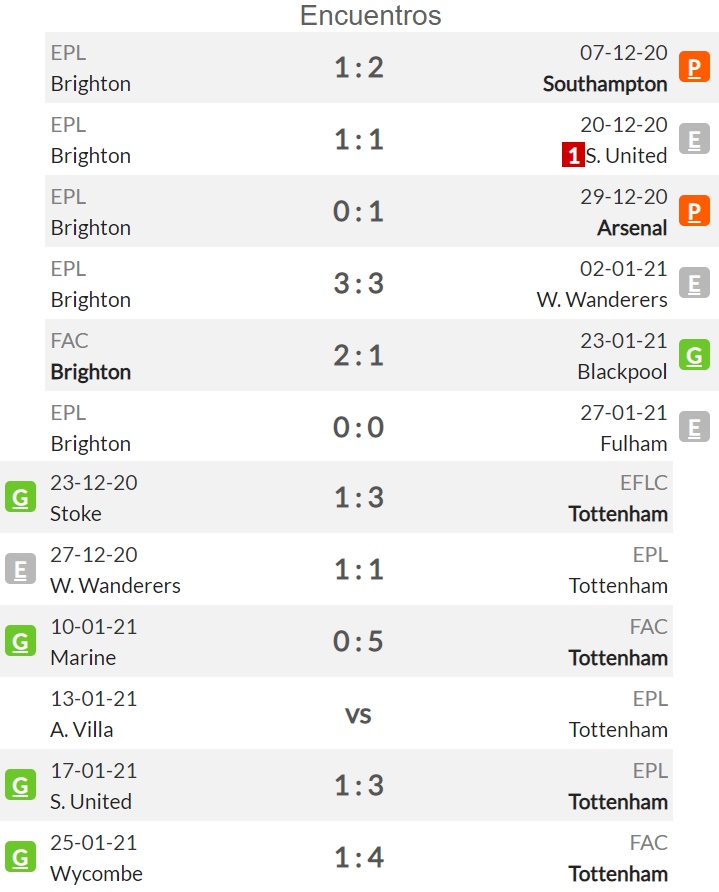This screenshot has height=892, width=719.
Task: Click the gray E badge next to Fulham
Action: [x=694, y=427]
